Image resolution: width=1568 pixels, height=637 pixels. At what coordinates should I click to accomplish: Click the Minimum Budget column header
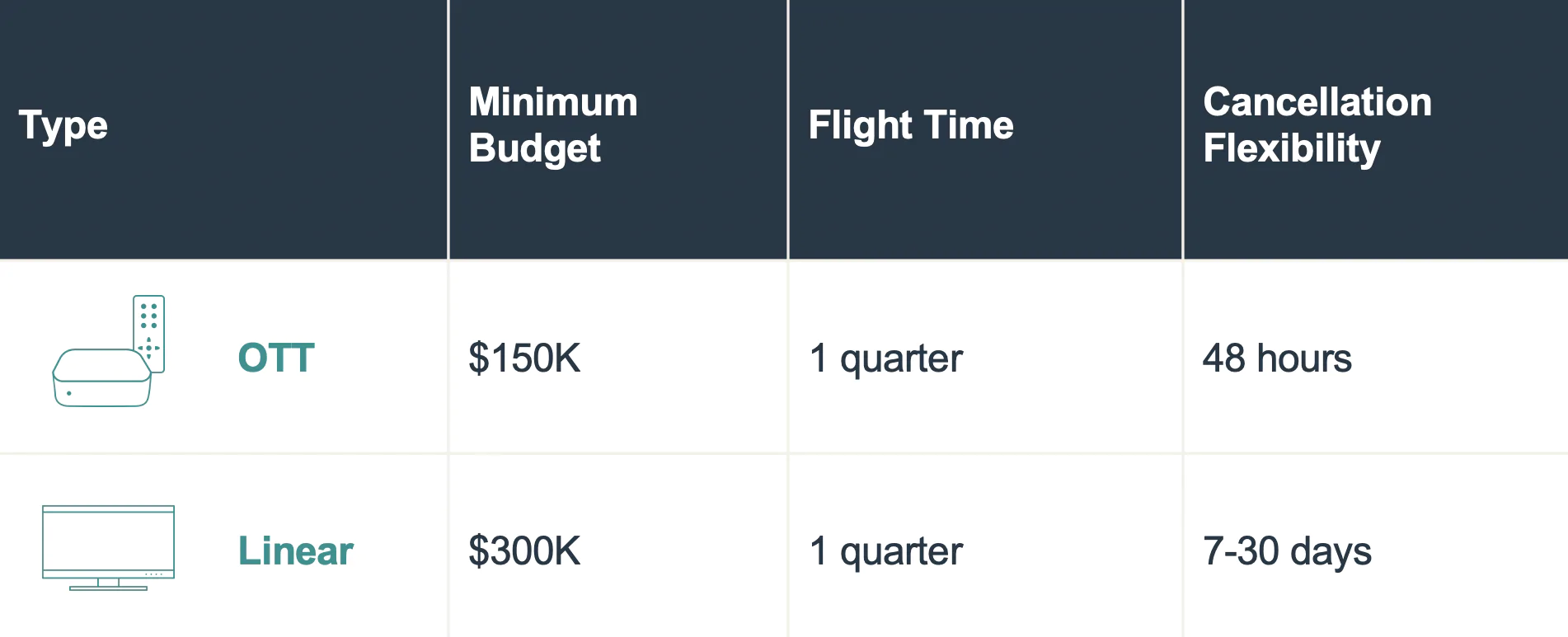click(552, 125)
